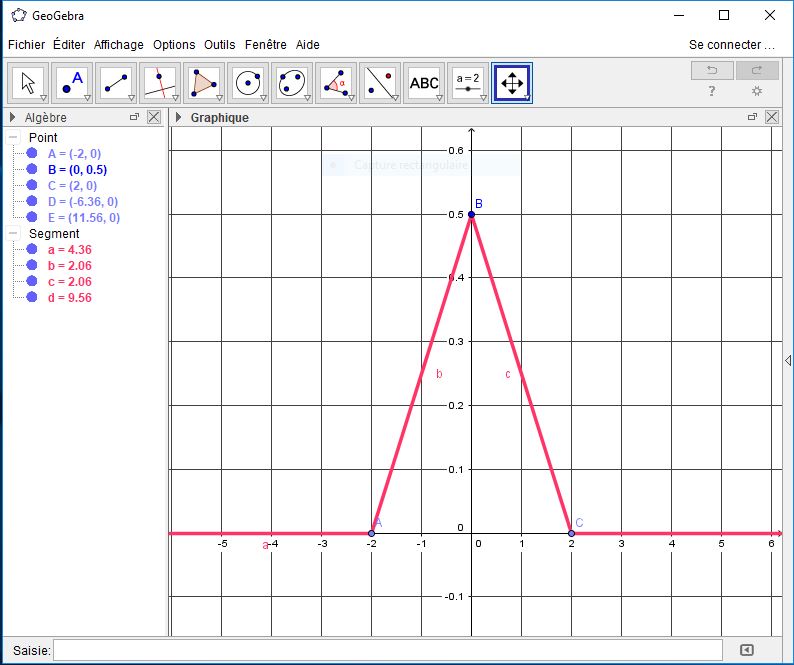
Task: Toggle visibility of point E
Action: (x=32, y=217)
